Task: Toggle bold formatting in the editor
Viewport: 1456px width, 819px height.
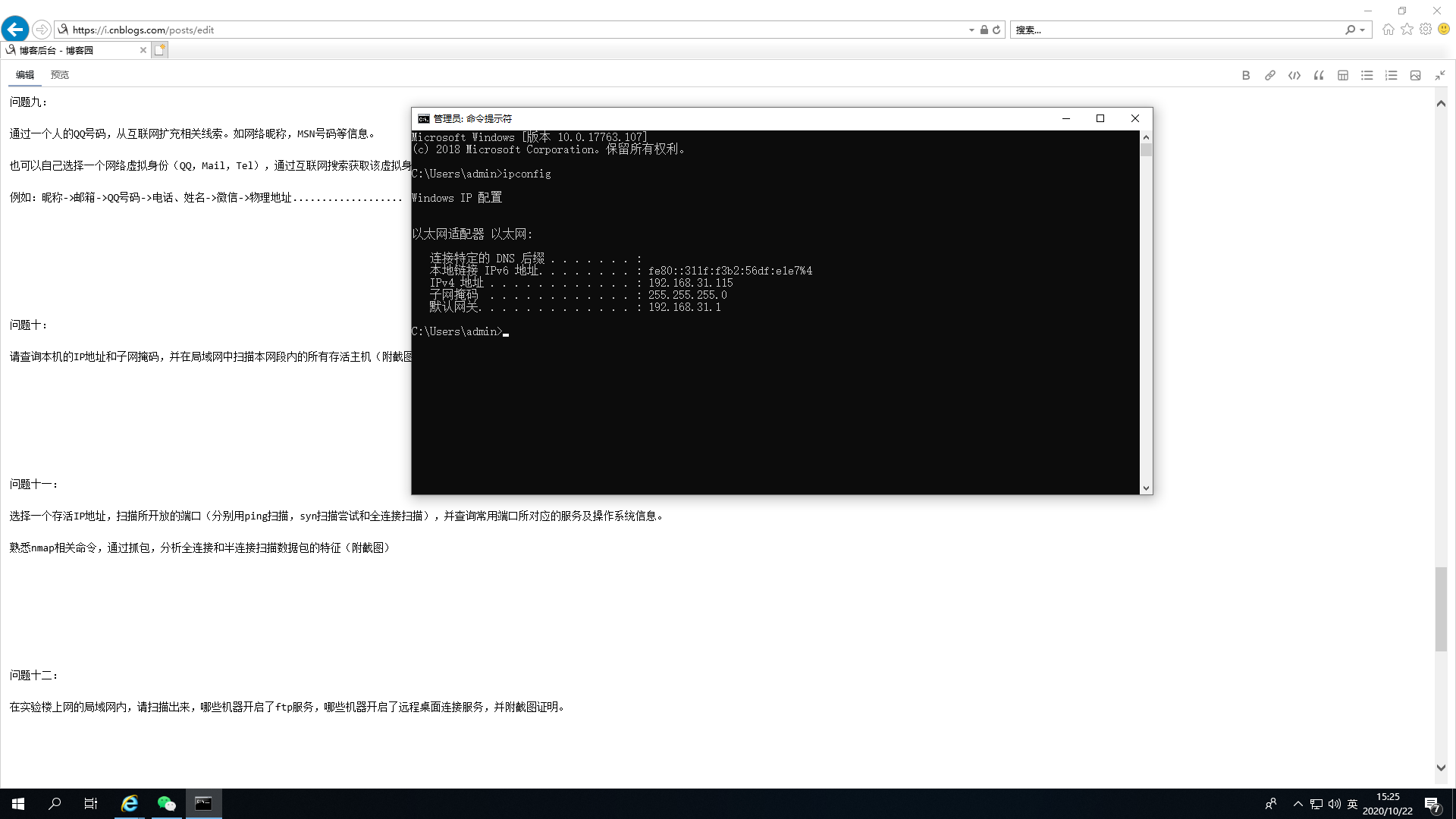Action: tap(1246, 75)
